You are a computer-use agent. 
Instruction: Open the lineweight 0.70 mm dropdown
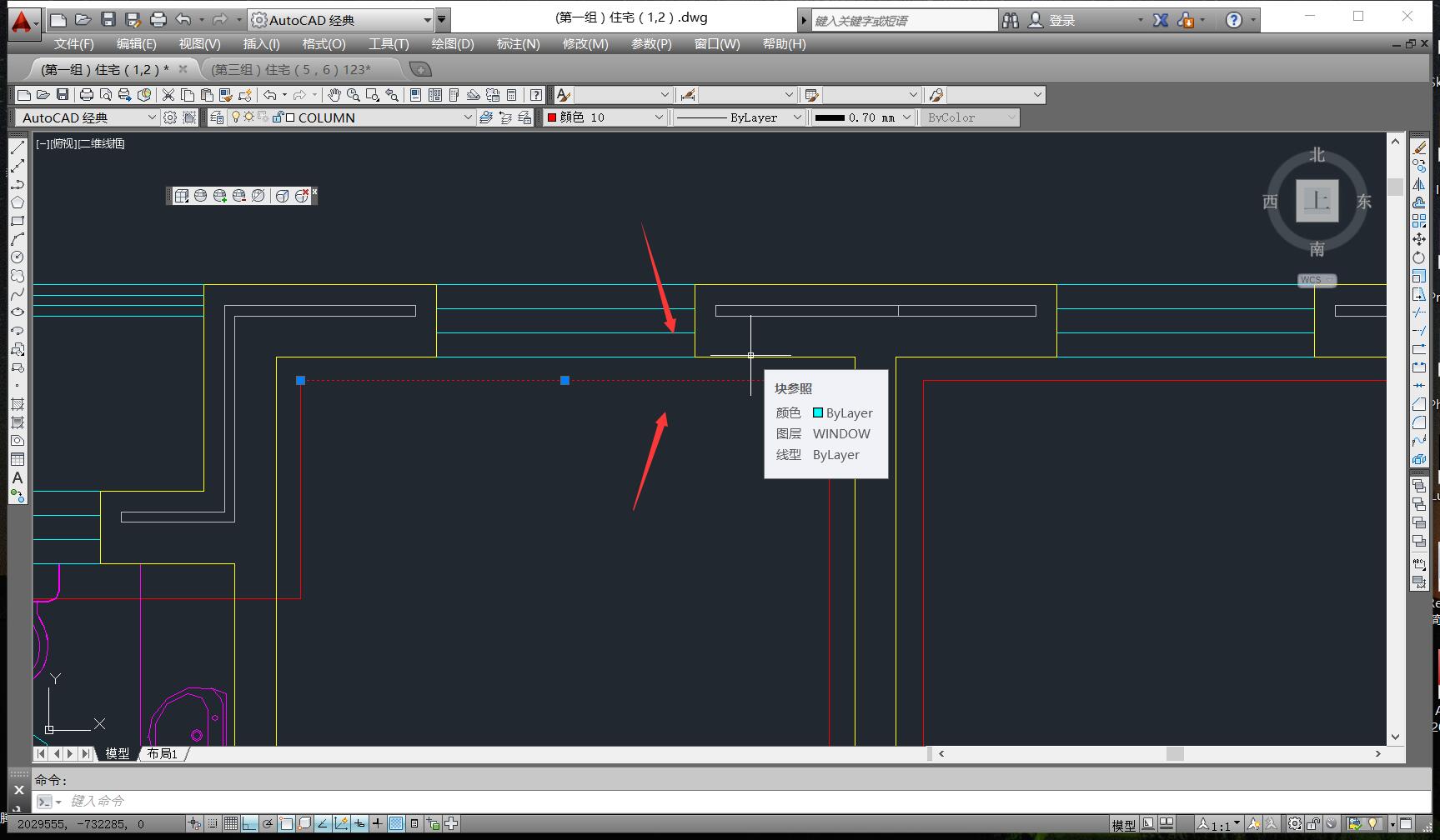click(906, 117)
